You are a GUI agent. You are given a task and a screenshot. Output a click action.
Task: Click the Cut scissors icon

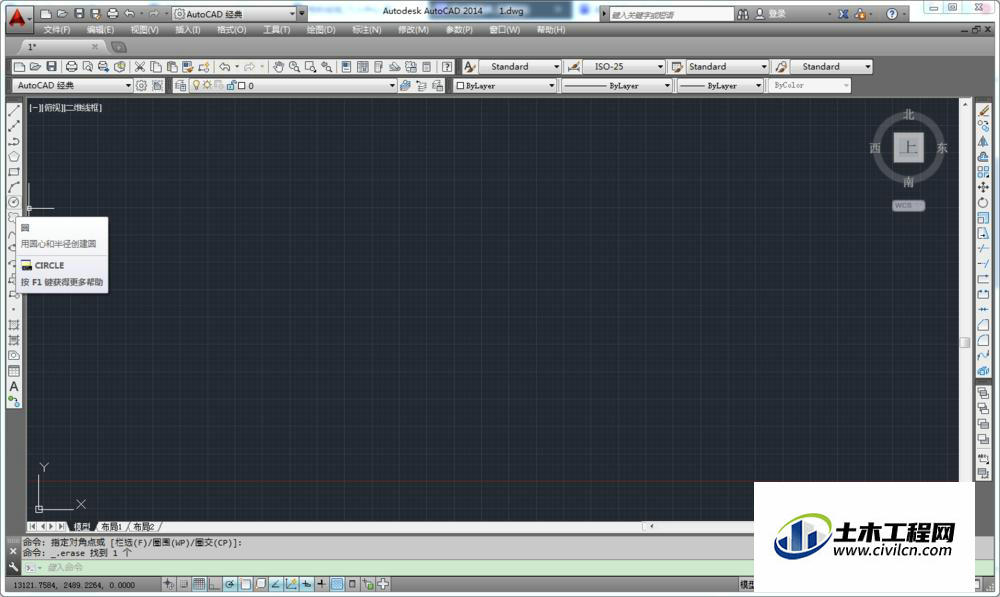[140, 66]
